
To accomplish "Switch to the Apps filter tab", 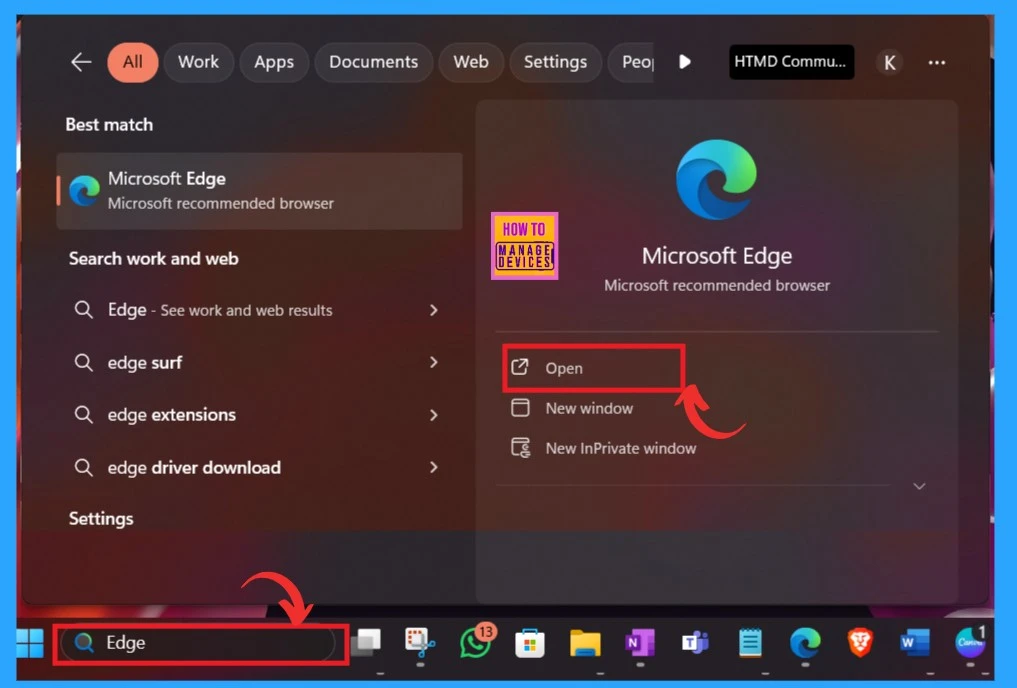I will tap(274, 62).
